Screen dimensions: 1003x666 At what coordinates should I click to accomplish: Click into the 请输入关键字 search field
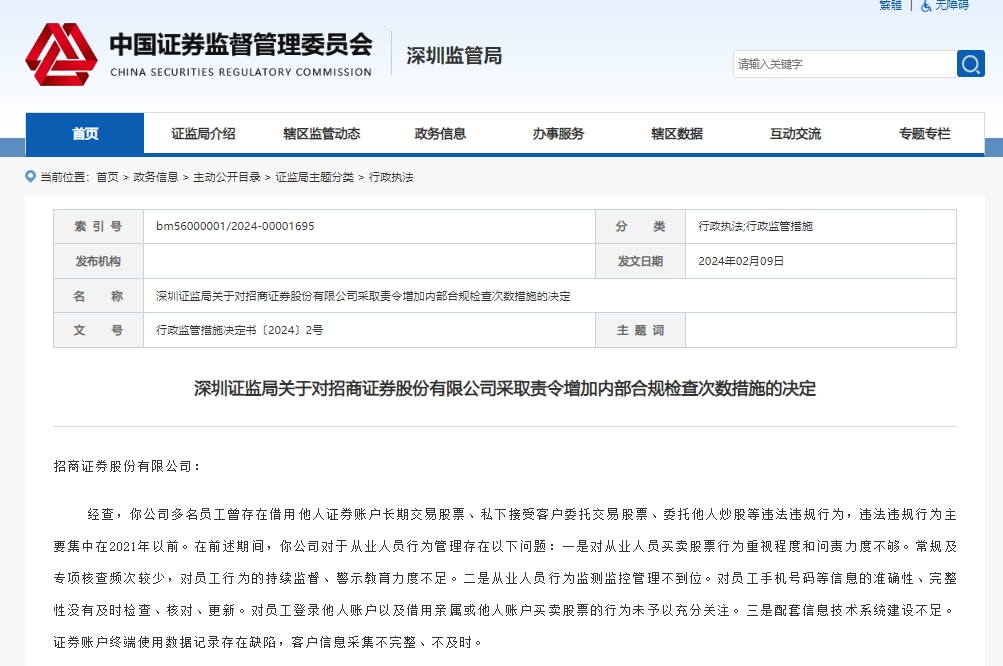click(x=843, y=64)
